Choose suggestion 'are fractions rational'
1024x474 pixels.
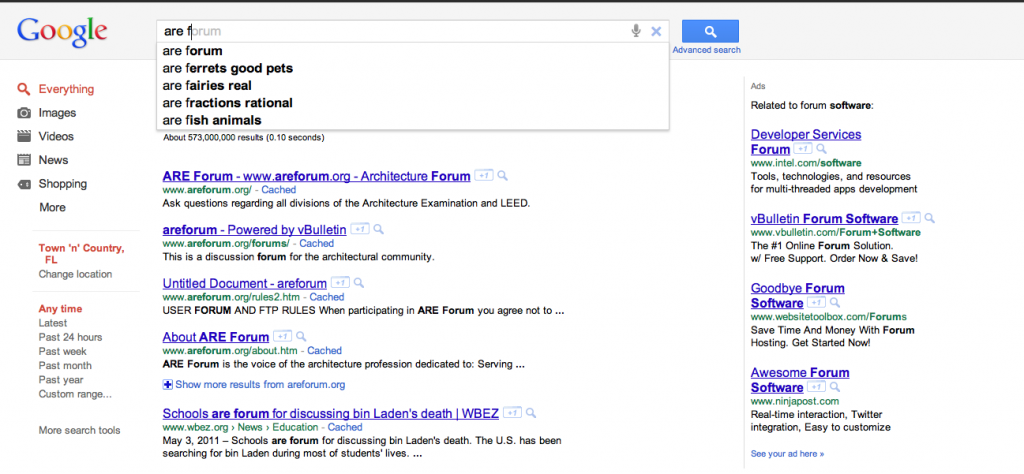413,103
